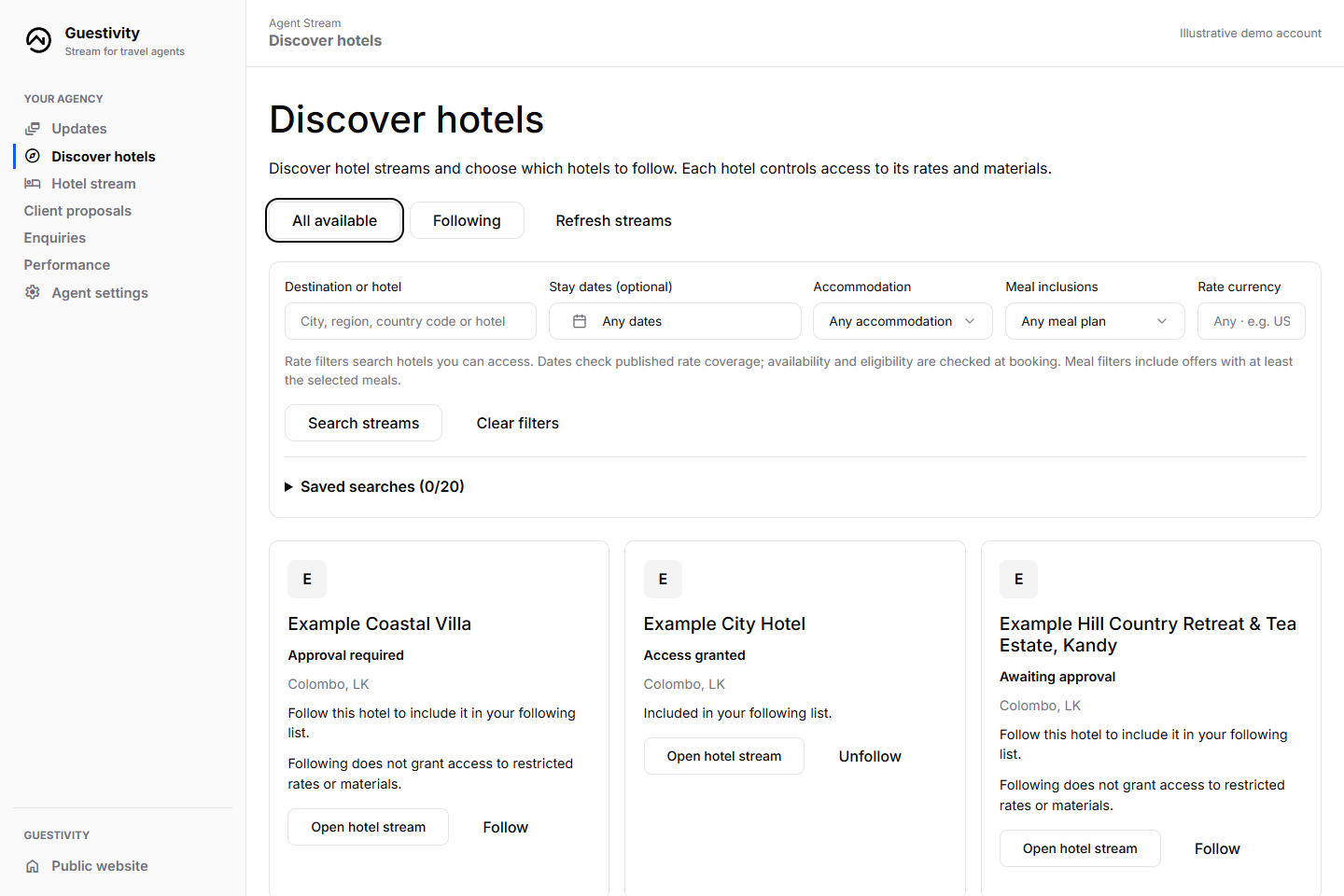Open Updates in sidebar
The width and height of the screenshot is (1344, 896).
(x=79, y=129)
